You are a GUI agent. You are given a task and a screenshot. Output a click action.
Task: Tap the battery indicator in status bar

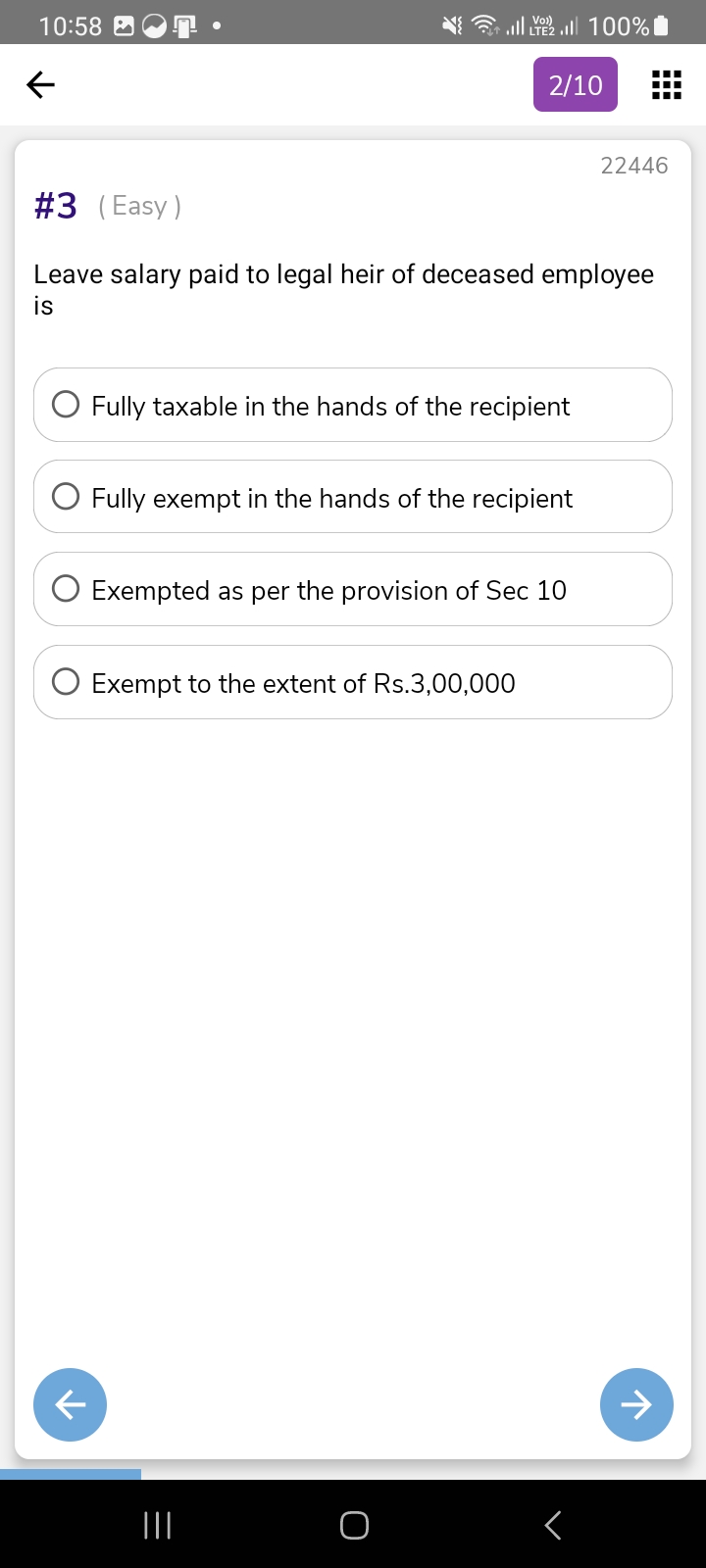[661, 26]
